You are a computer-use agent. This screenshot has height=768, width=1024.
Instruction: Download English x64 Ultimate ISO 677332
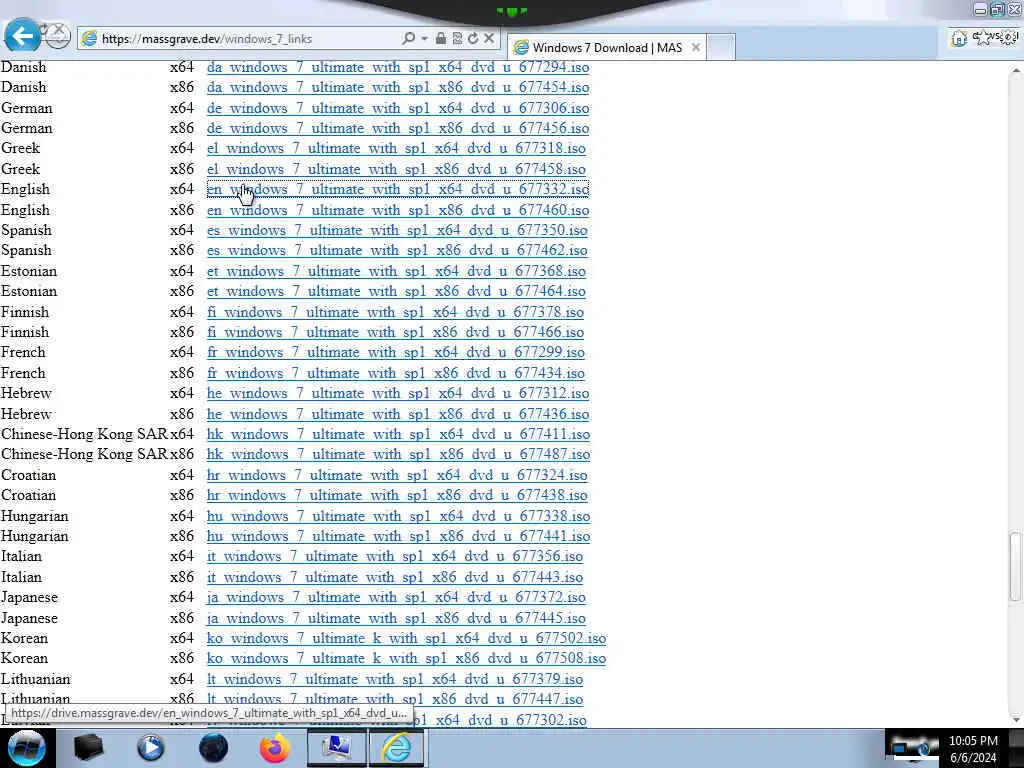398,189
